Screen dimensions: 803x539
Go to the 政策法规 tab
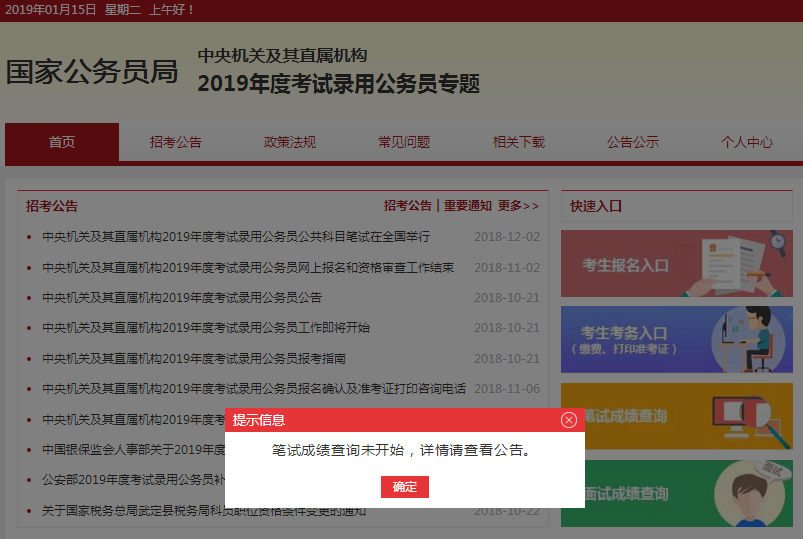[290, 142]
